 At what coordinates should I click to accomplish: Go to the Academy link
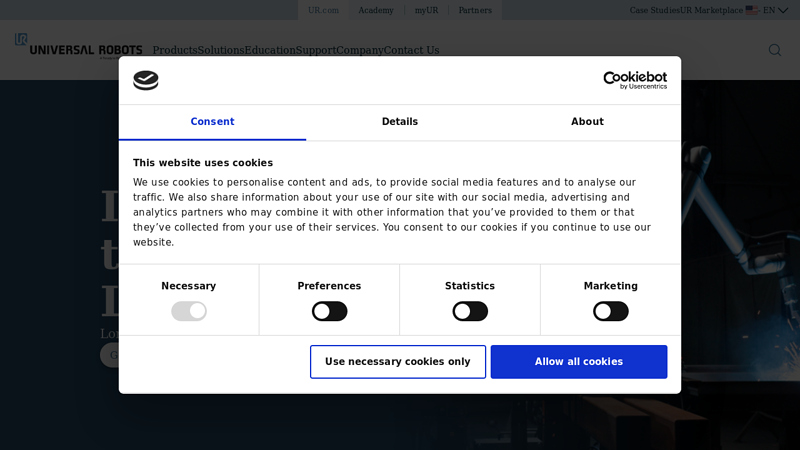(x=376, y=10)
